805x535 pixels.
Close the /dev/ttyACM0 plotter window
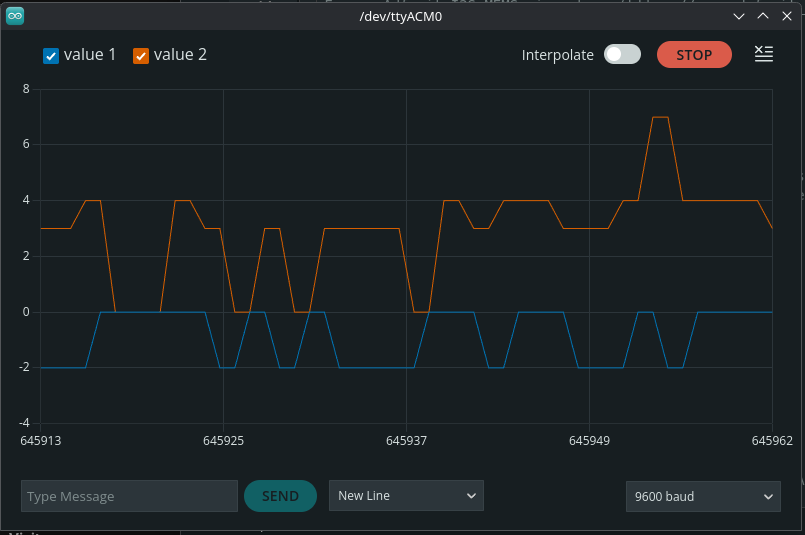click(x=786, y=16)
